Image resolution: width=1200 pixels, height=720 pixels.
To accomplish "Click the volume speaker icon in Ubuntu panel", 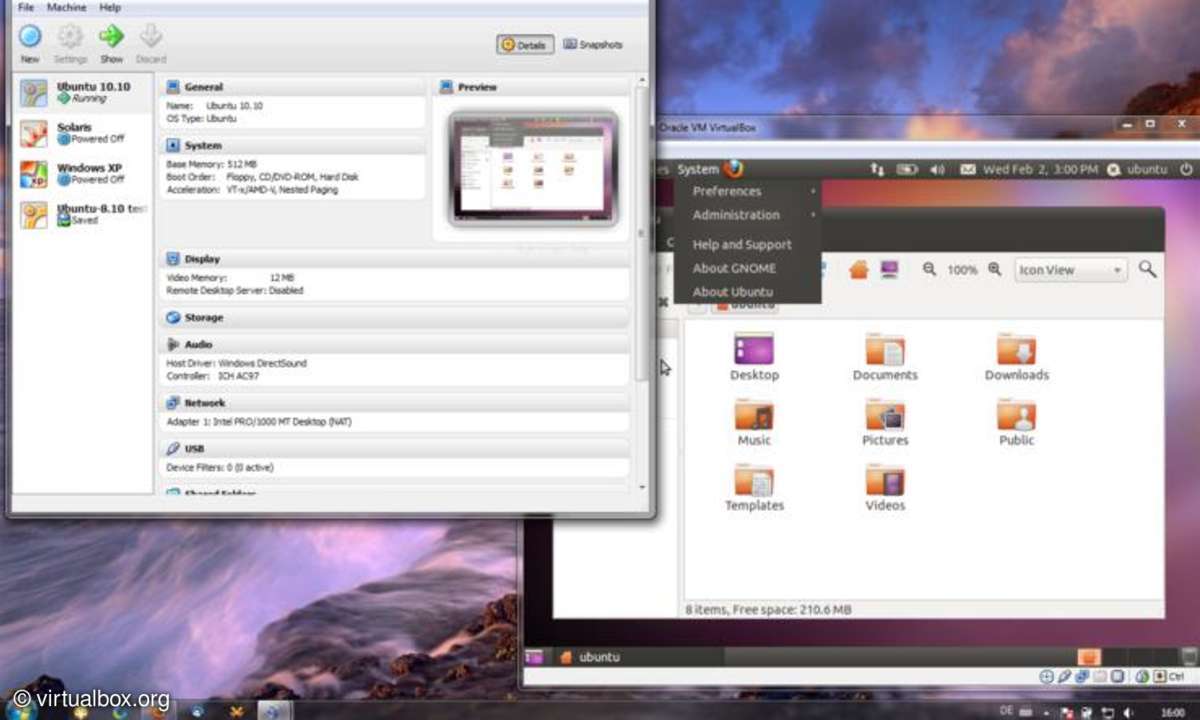I will (x=937, y=170).
